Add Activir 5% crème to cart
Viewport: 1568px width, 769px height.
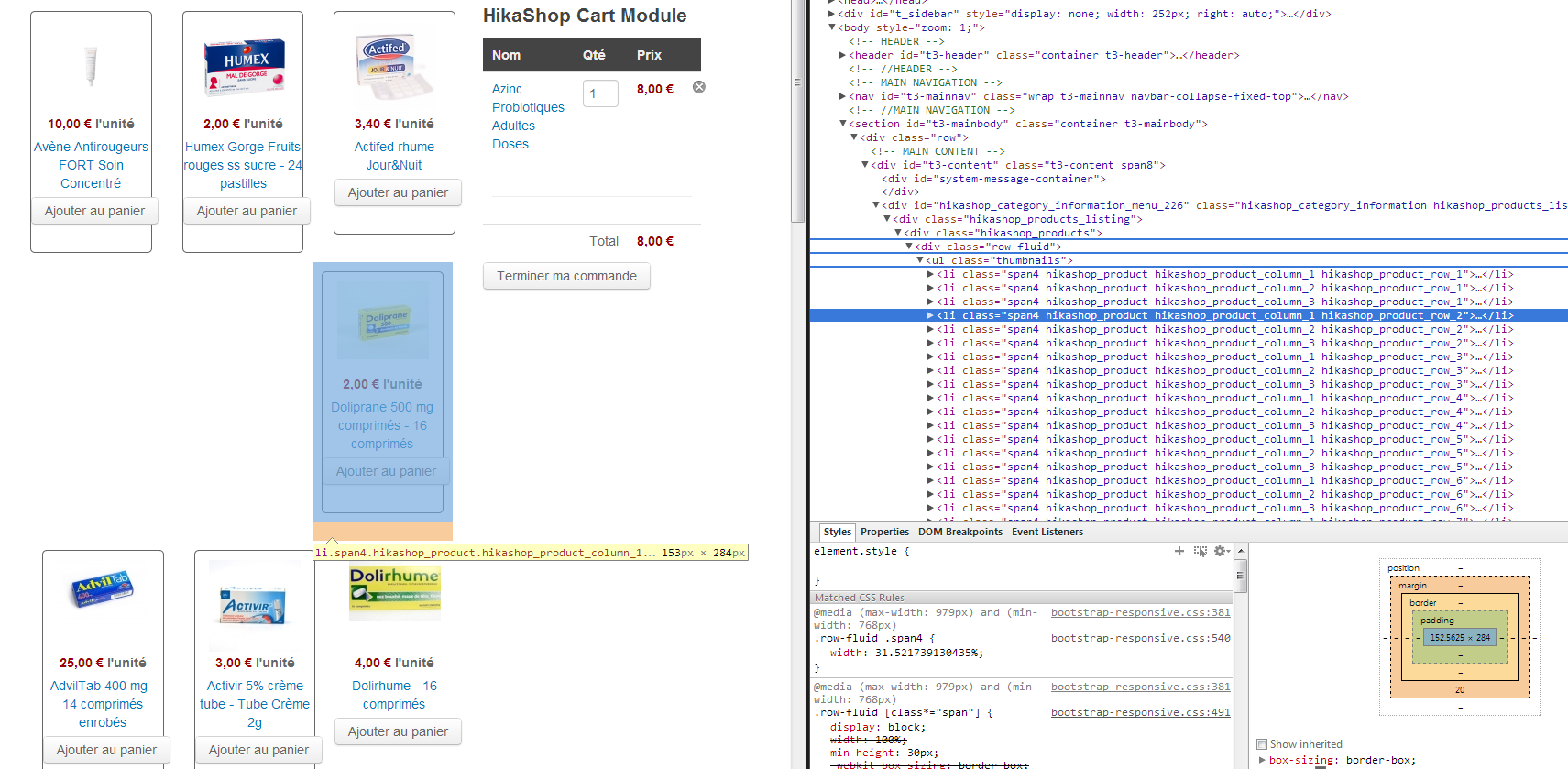coord(258,750)
